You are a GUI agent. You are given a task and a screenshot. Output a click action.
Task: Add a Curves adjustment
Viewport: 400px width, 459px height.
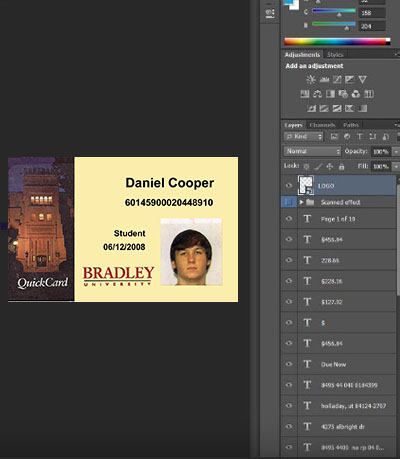coord(337,79)
